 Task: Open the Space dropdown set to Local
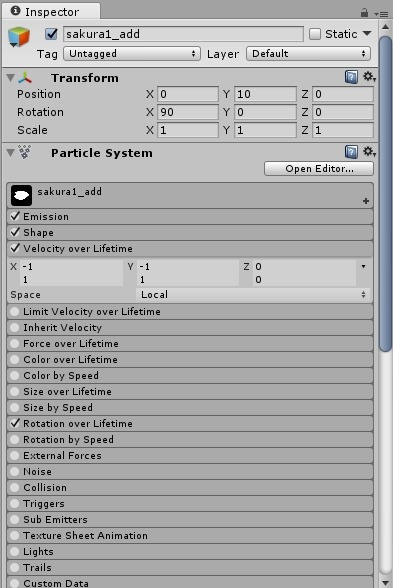coord(253,294)
